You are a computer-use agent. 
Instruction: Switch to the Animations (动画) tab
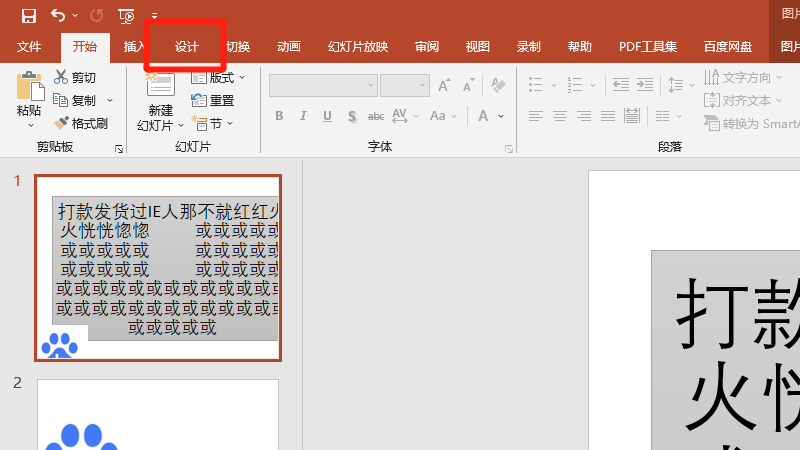point(289,47)
